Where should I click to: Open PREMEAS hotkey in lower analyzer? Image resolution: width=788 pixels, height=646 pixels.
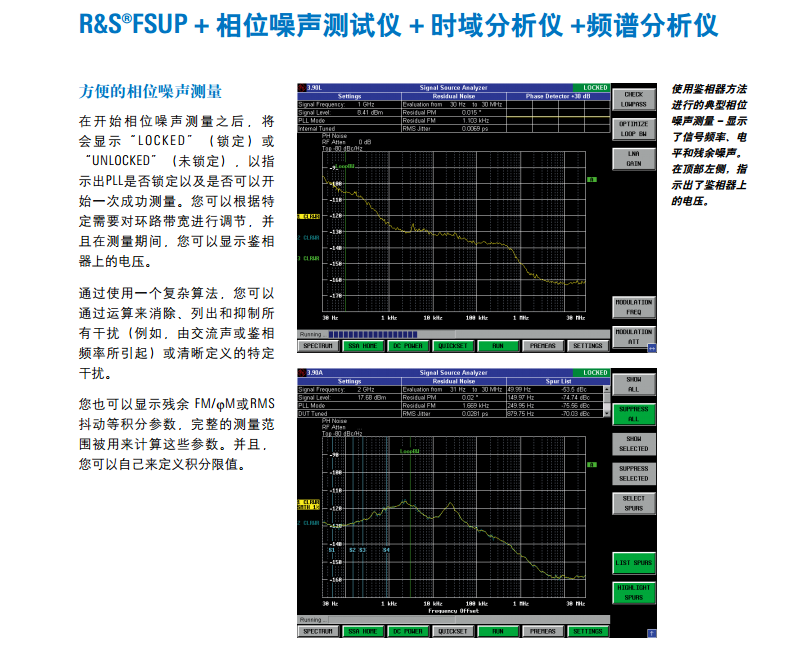coord(543,631)
